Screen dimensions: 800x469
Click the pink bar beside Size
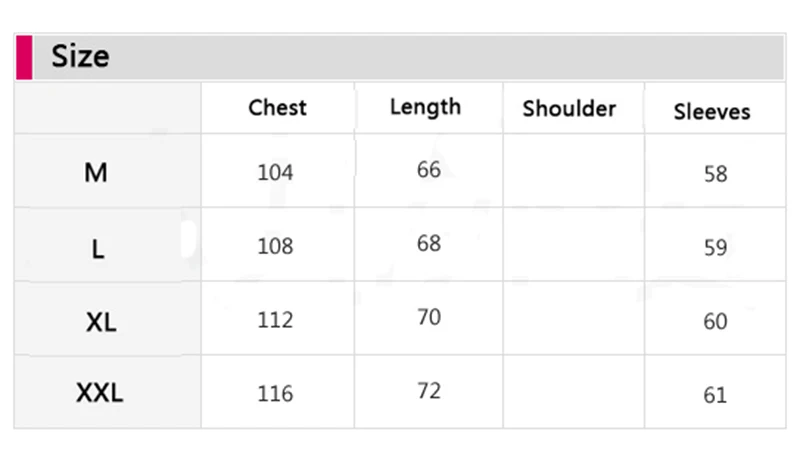(x=24, y=57)
